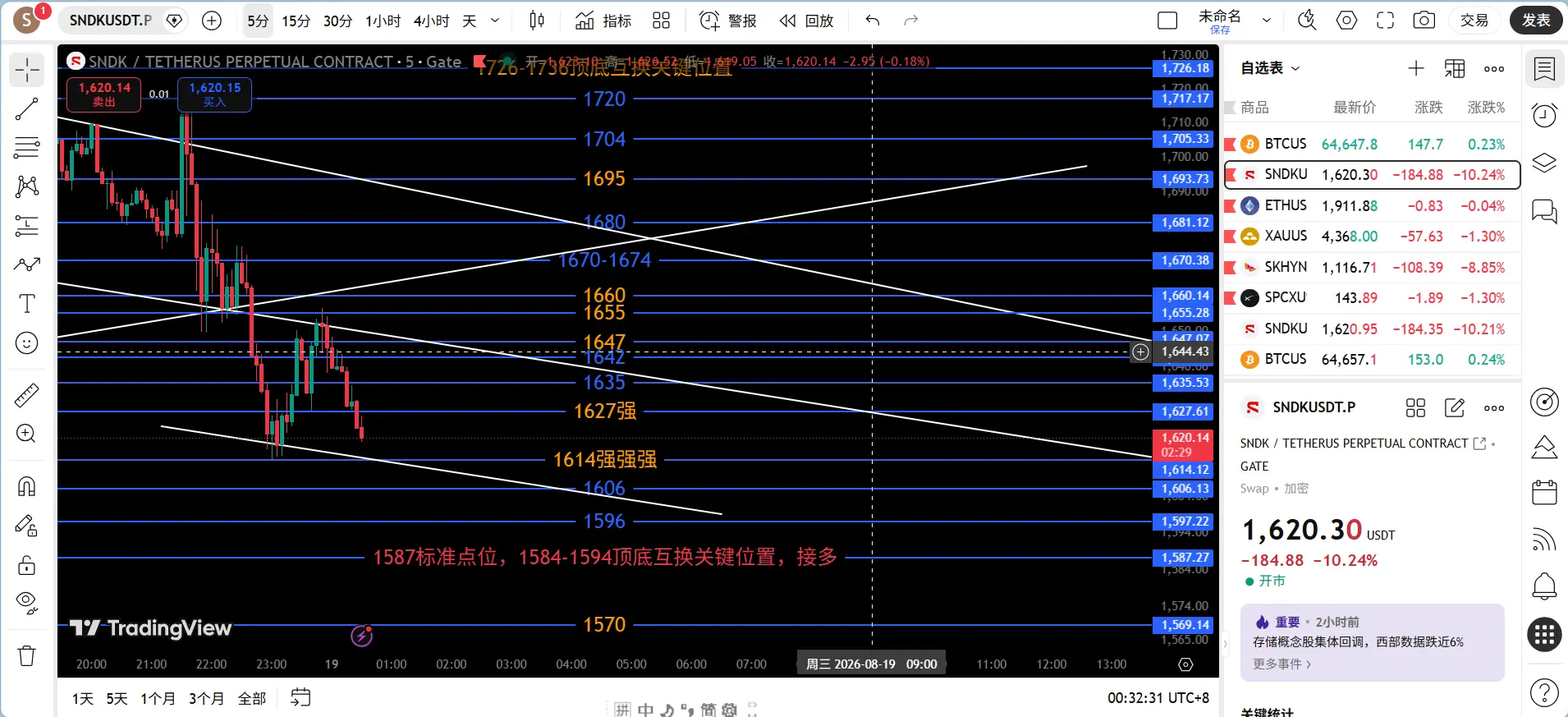Toggle magnet mode for drawings
The height and width of the screenshot is (717, 1568).
[x=27, y=486]
